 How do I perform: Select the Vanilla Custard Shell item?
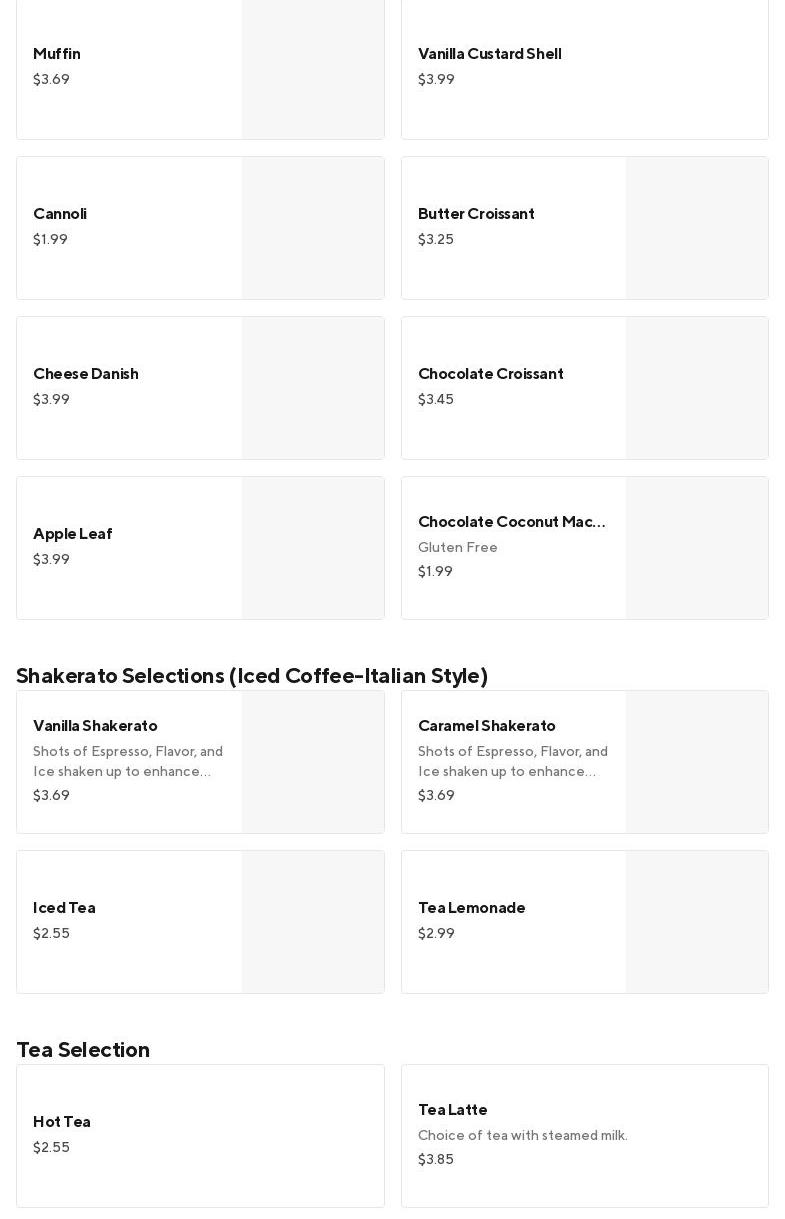coord(489,54)
